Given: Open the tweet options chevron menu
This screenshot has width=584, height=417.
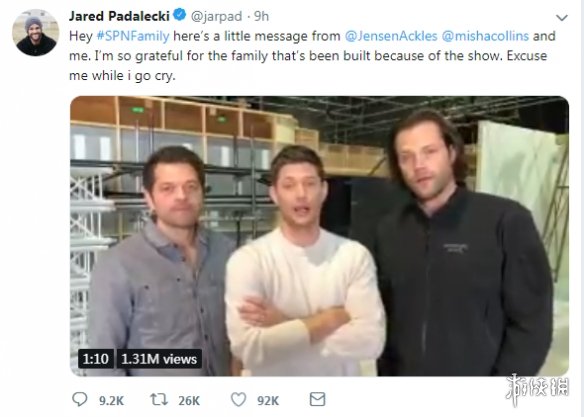Looking at the screenshot, I should pos(562,17).
